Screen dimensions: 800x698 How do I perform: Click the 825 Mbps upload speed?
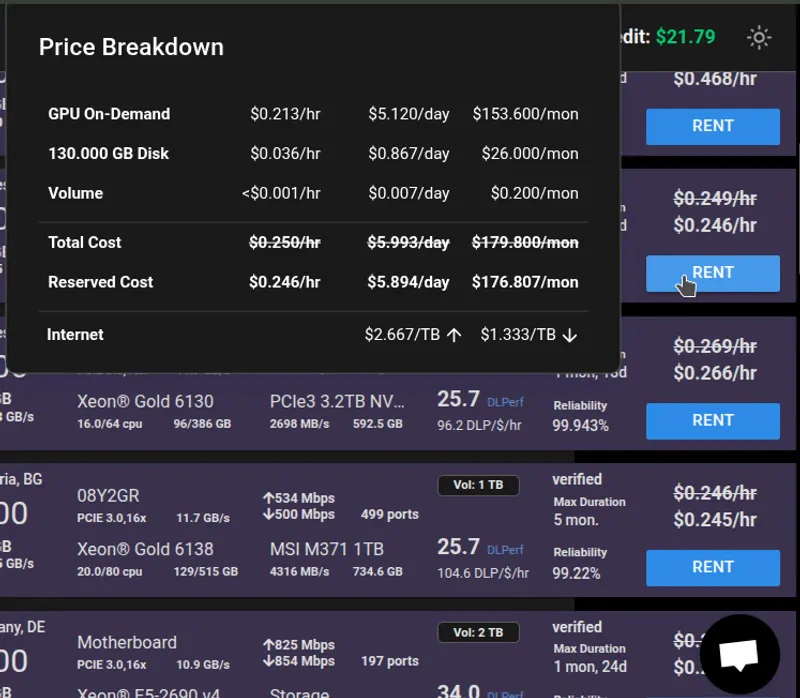click(x=299, y=645)
